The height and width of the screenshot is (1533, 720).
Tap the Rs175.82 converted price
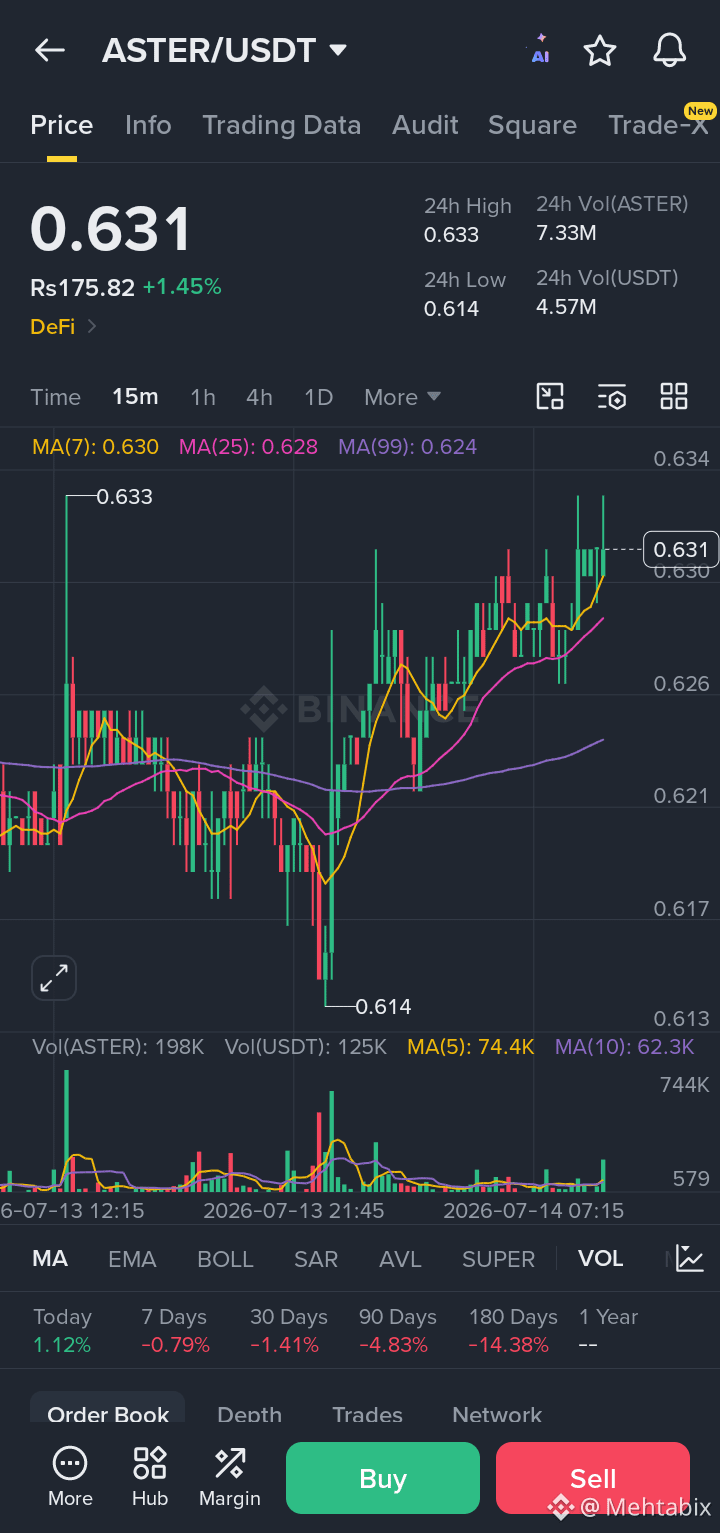tap(82, 287)
